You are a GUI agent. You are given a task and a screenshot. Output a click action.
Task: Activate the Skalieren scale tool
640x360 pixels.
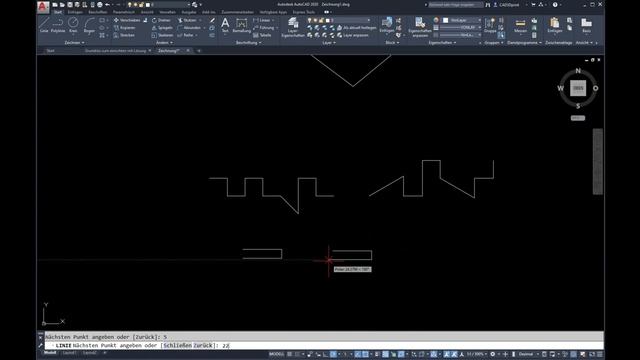pyautogui.click(x=162, y=36)
